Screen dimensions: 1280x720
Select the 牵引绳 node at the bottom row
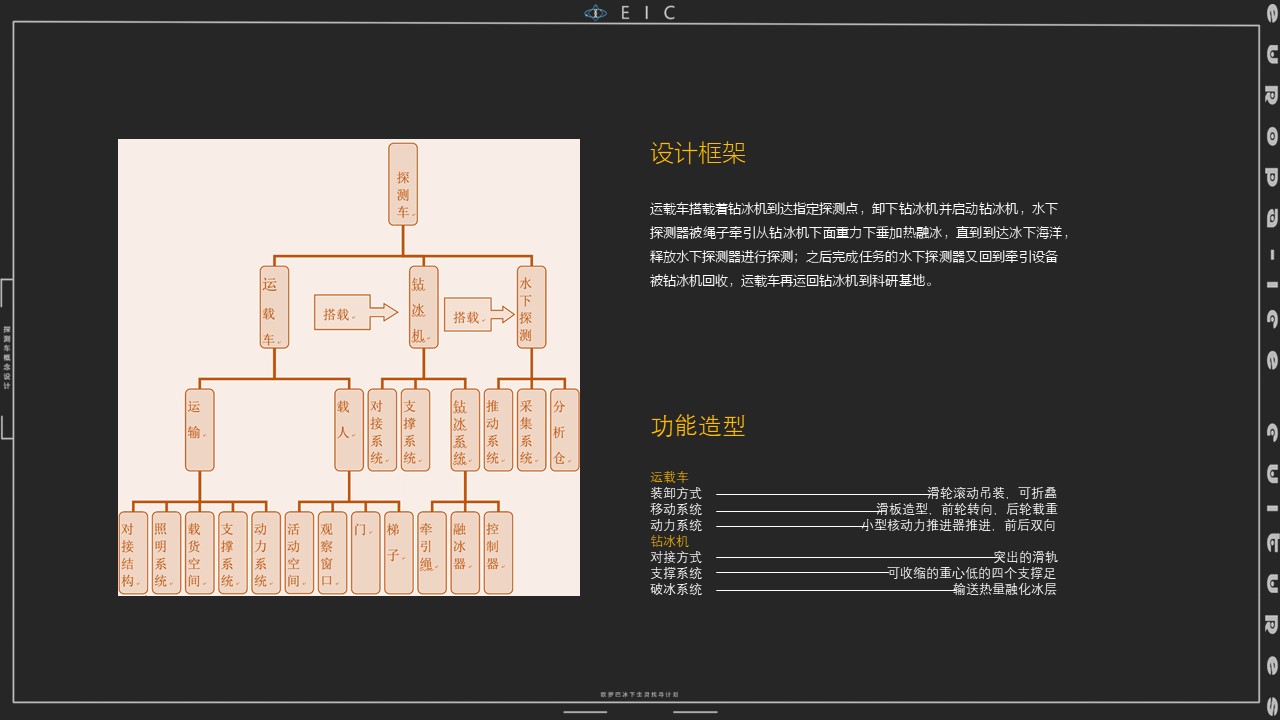pos(431,551)
